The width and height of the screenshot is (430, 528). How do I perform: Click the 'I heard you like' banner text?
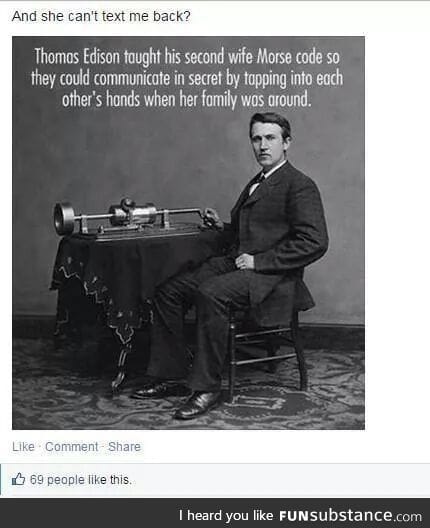tap(226, 516)
